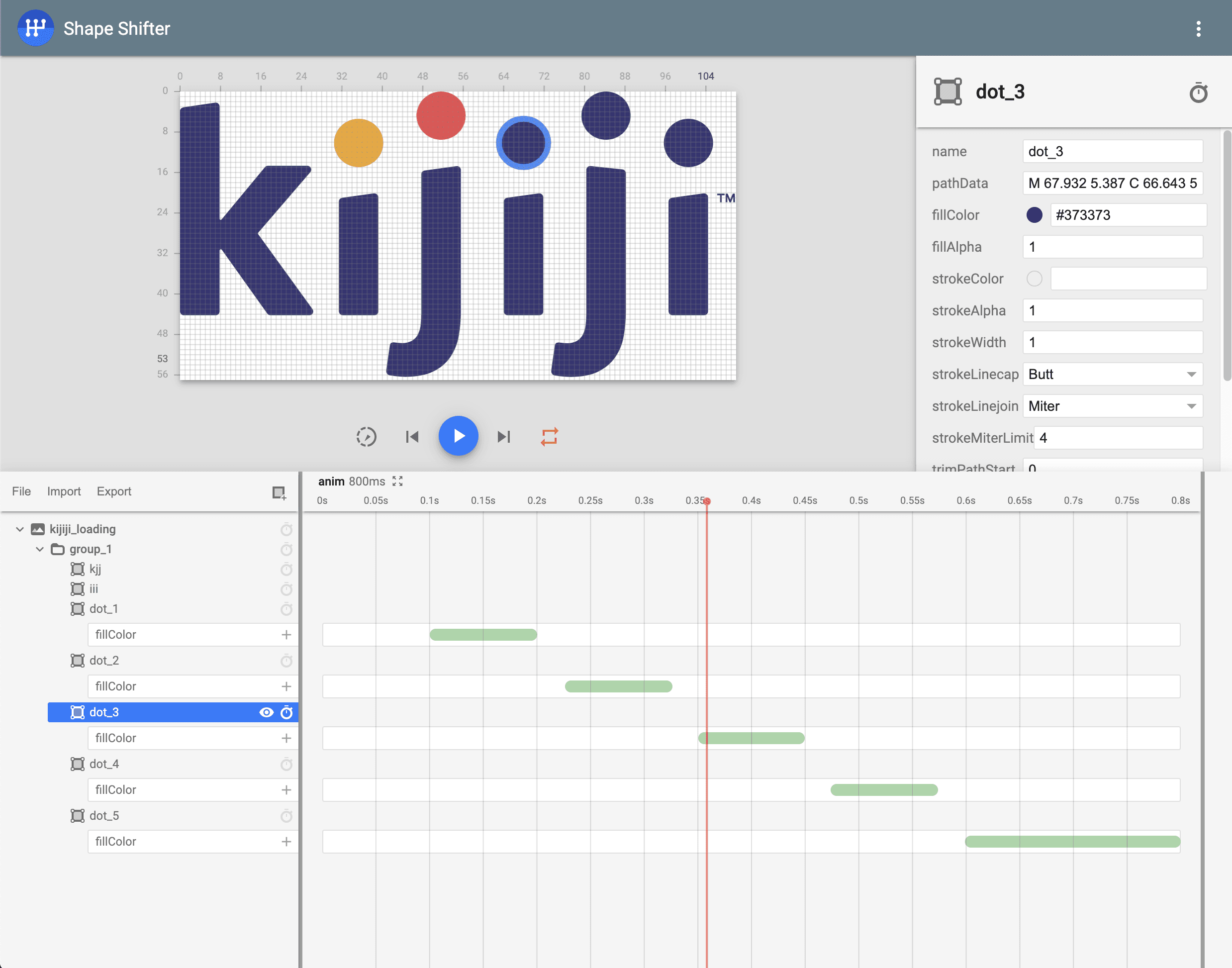Click the stopwatch icon beside dot_3 header
The image size is (1232, 968).
(x=1198, y=93)
